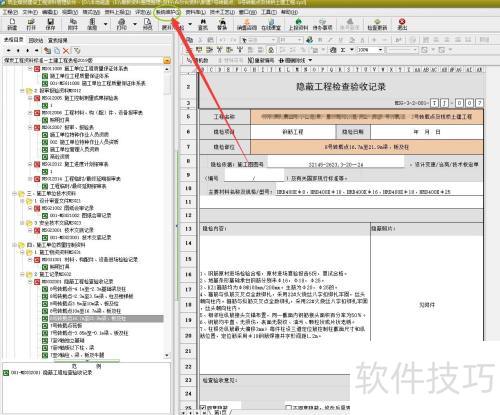This screenshot has width=500, height=415.
Task: Tick the unchecked box in the bottom row of the form
Action: click(289, 408)
